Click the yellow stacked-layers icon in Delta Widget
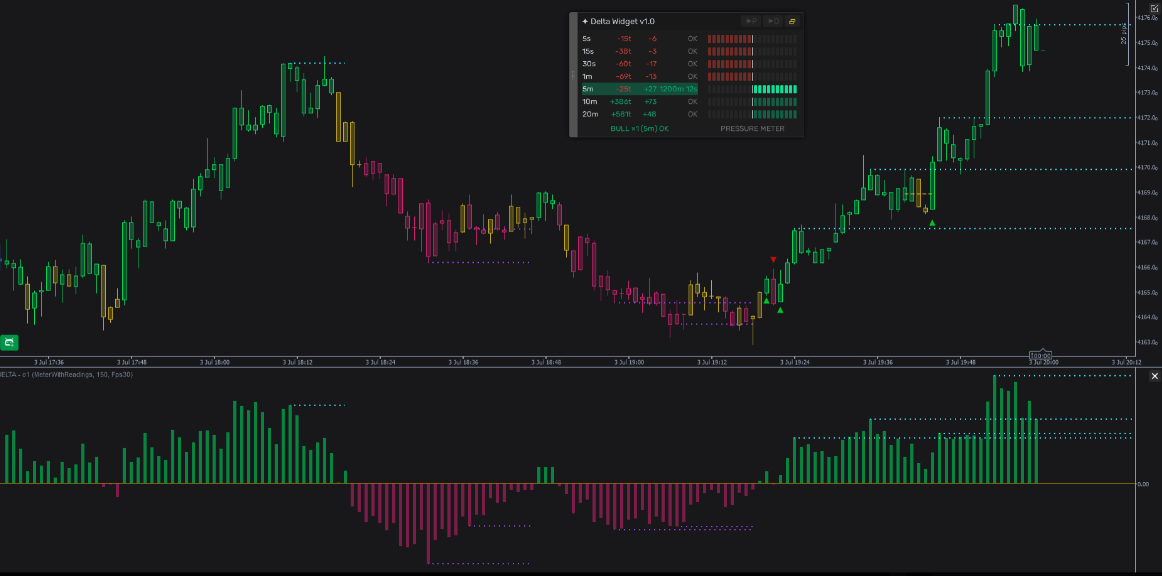This screenshot has height=576, width=1162. point(791,21)
